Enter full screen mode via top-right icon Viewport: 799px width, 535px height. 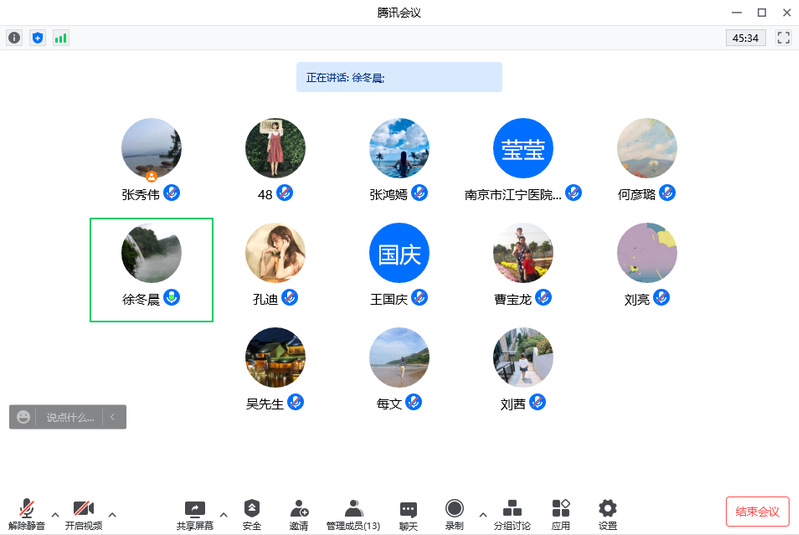point(783,38)
